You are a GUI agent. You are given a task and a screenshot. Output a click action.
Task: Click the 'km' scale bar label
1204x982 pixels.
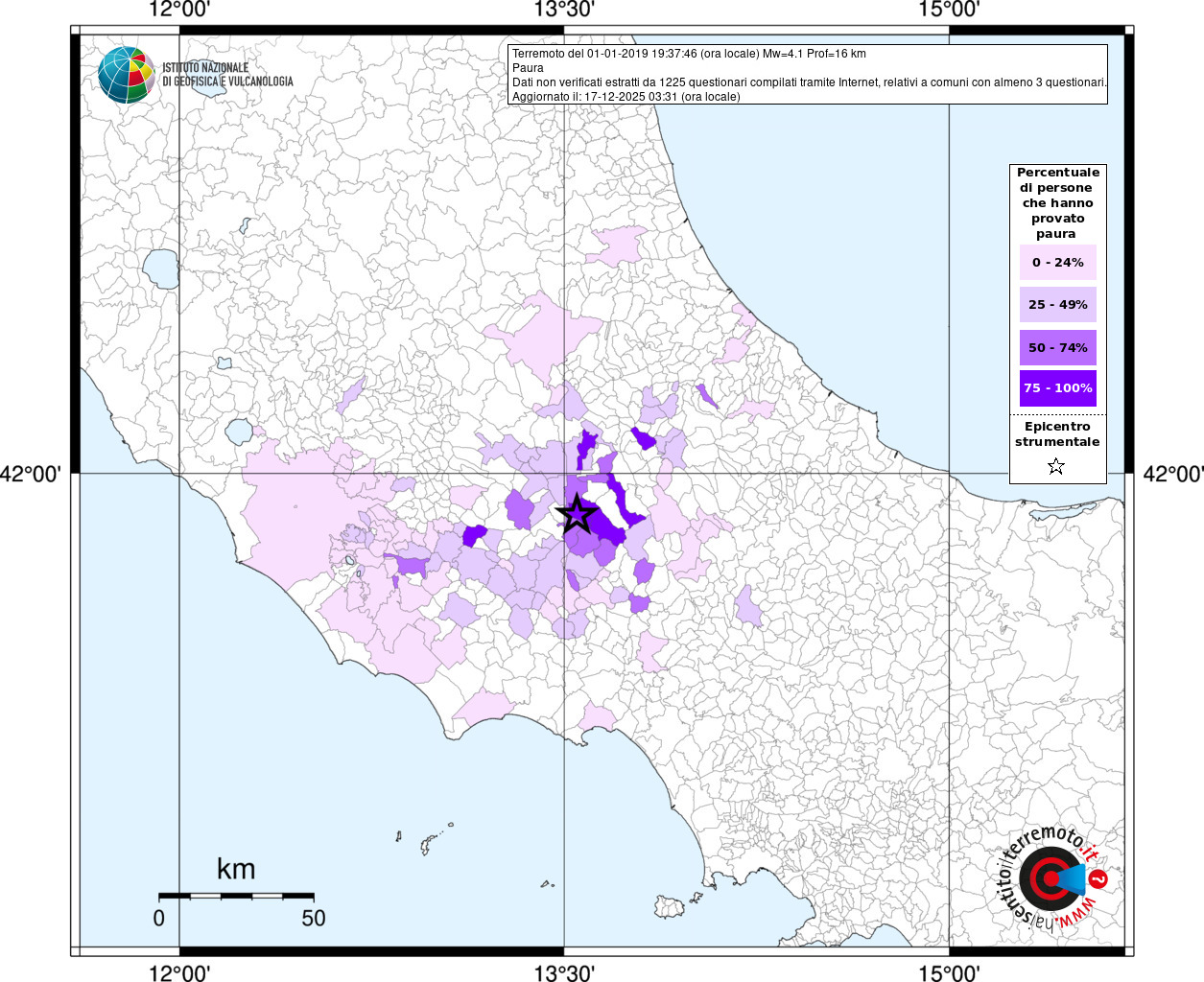pos(236,869)
